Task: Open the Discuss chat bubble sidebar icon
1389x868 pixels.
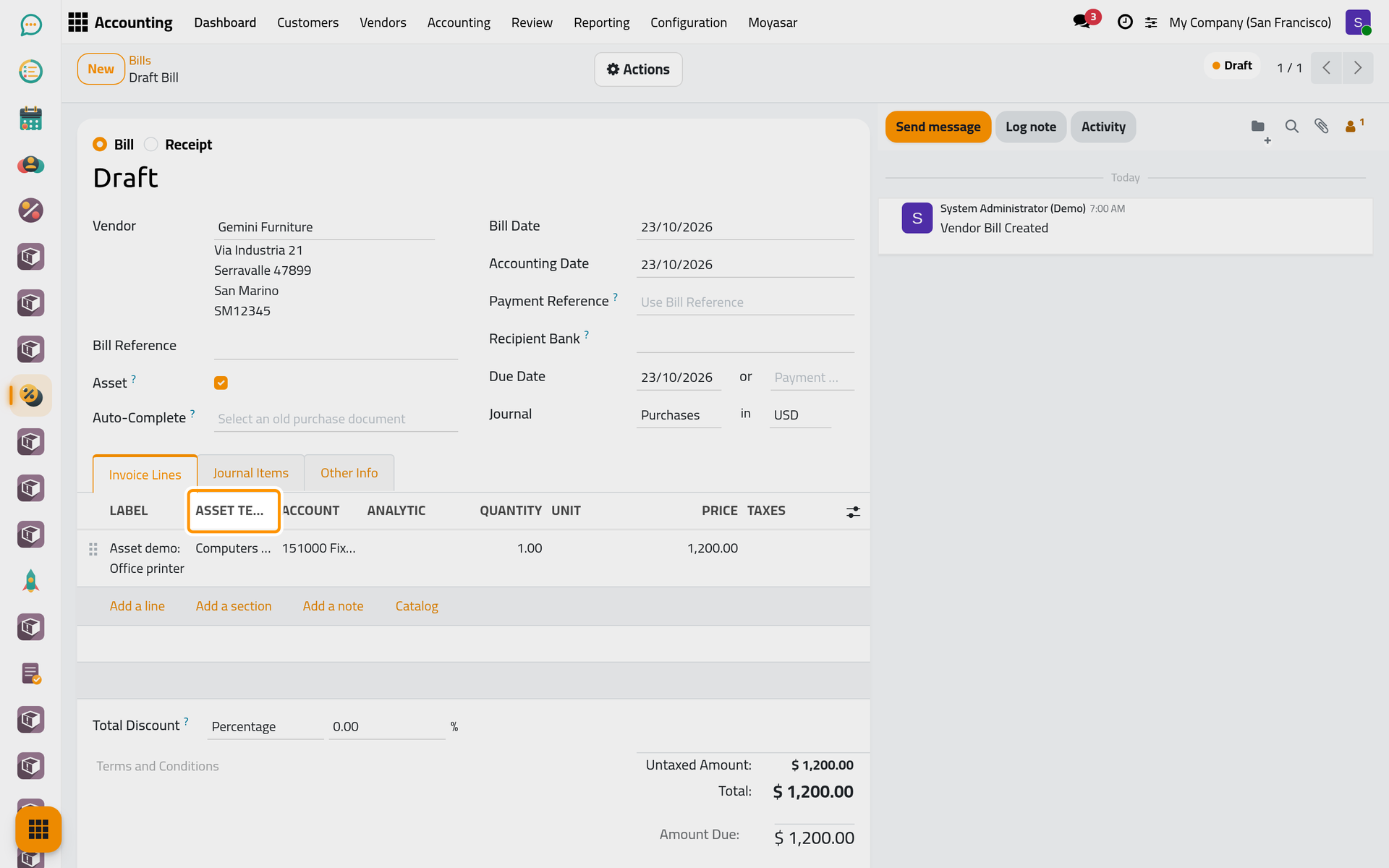Action: (30, 25)
